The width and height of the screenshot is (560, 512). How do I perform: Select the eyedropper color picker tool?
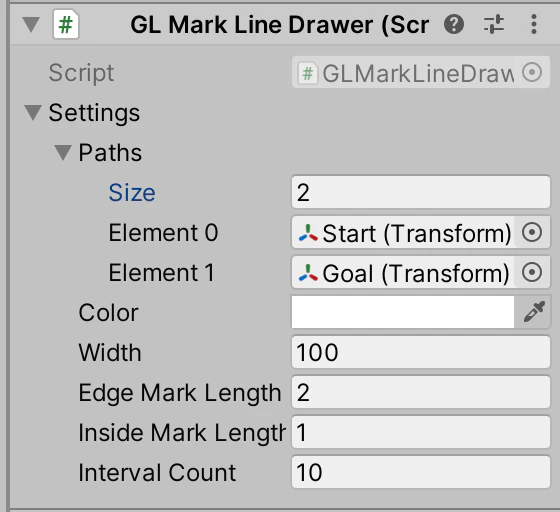534,312
